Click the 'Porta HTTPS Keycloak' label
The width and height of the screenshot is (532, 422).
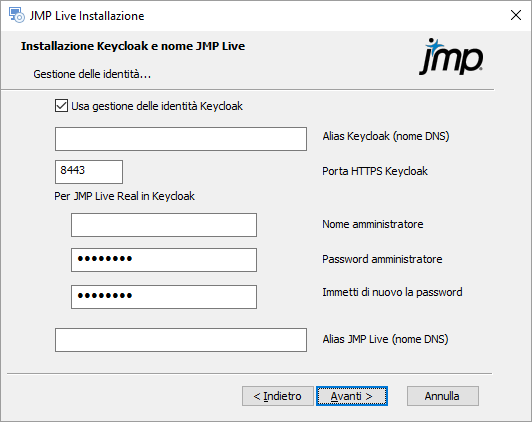point(375,171)
